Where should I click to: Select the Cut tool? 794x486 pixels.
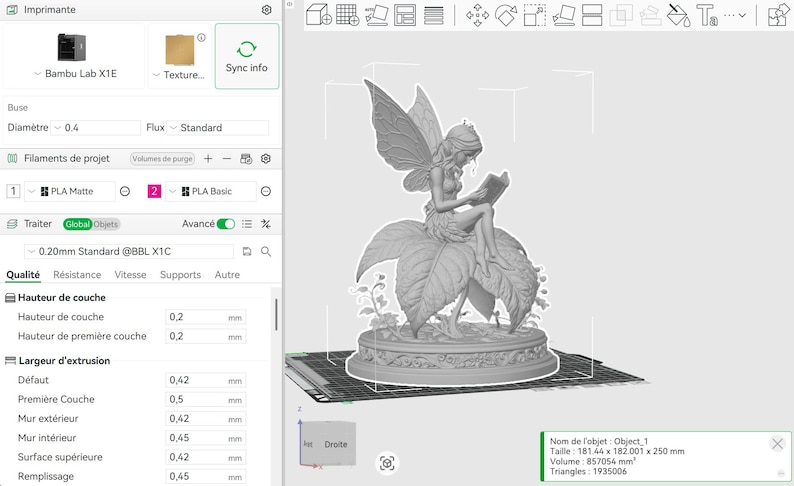pos(592,15)
